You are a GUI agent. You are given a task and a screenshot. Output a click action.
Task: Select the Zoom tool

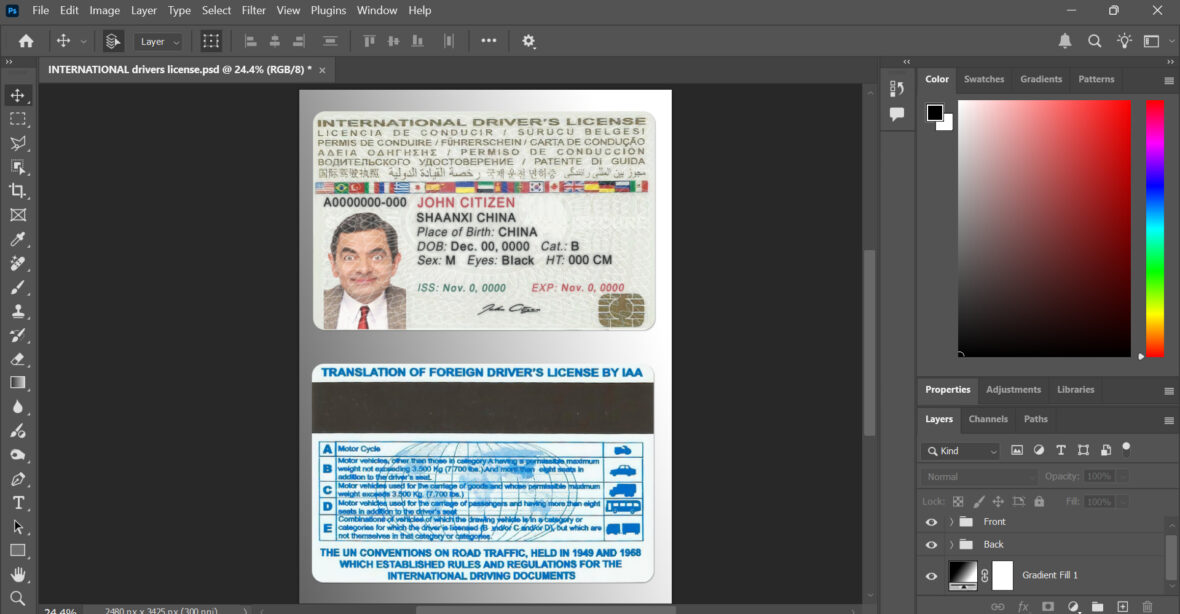point(17,598)
